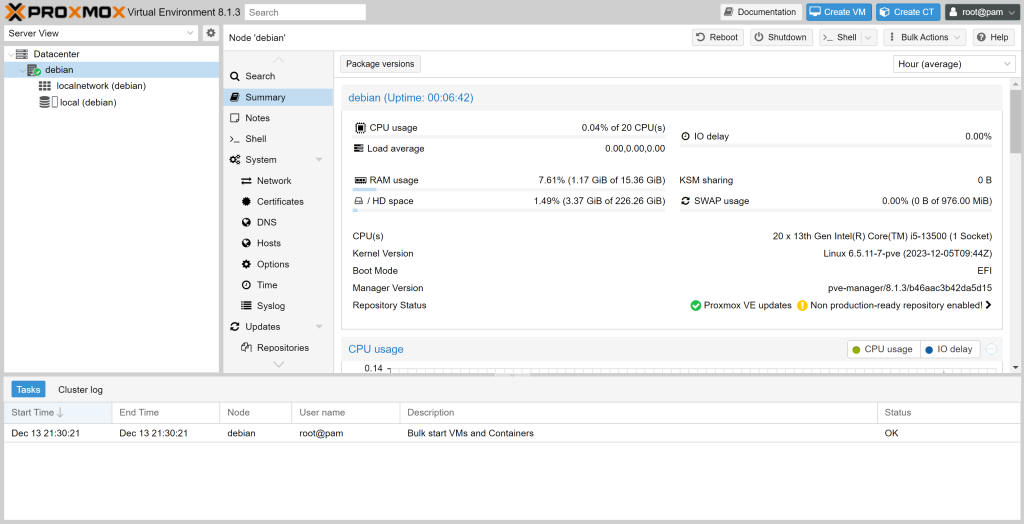This screenshot has width=1024, height=524.
Task: Click the top Search input field
Action: [306, 12]
